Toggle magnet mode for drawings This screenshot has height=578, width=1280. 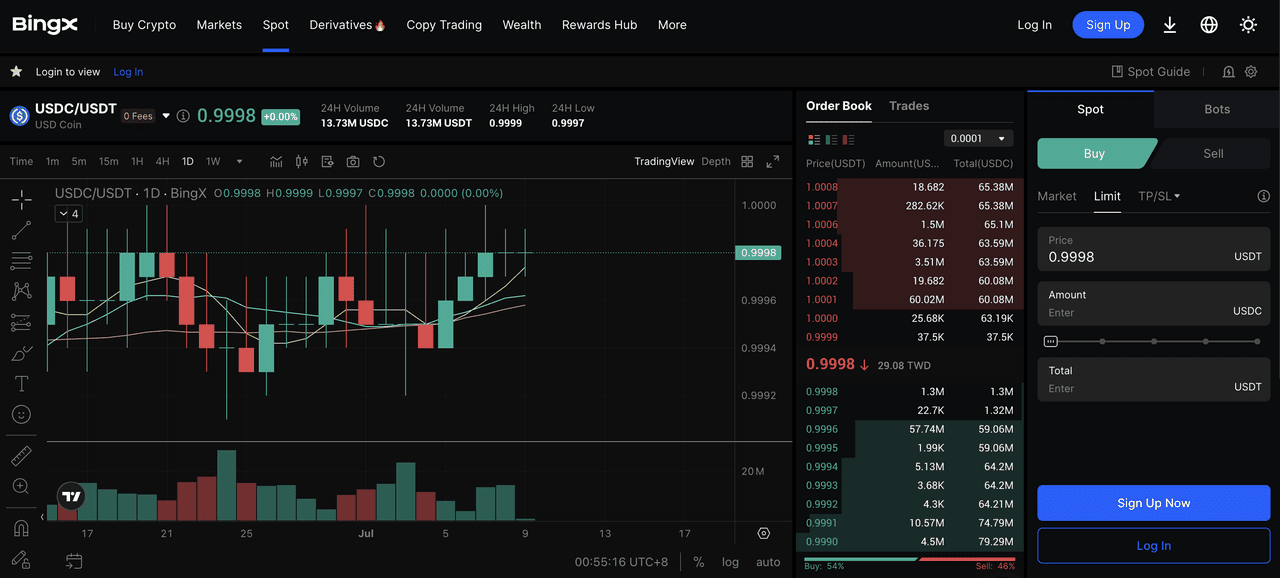point(21,528)
